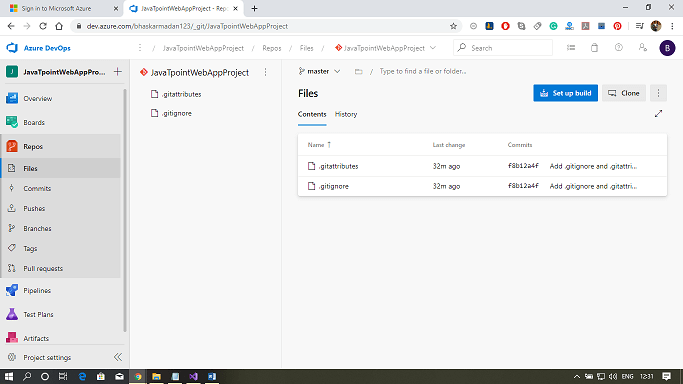
Task: Open the work items list icon in header
Action: tap(571, 48)
